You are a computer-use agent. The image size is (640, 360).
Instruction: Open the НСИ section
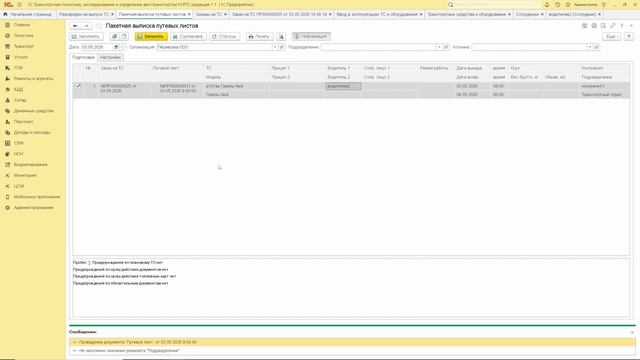pyautogui.click(x=18, y=154)
